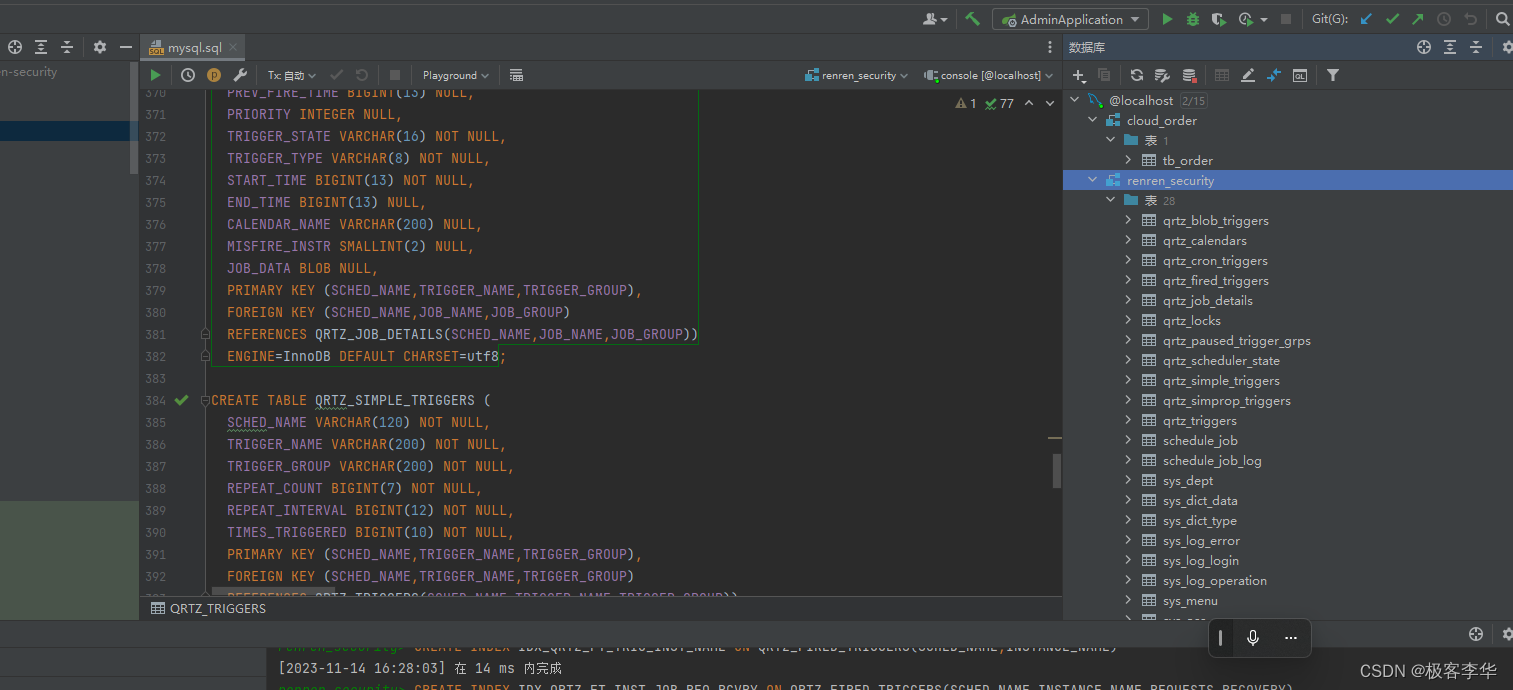
Task: Debug AdminApplication with the bug icon
Action: (1192, 19)
